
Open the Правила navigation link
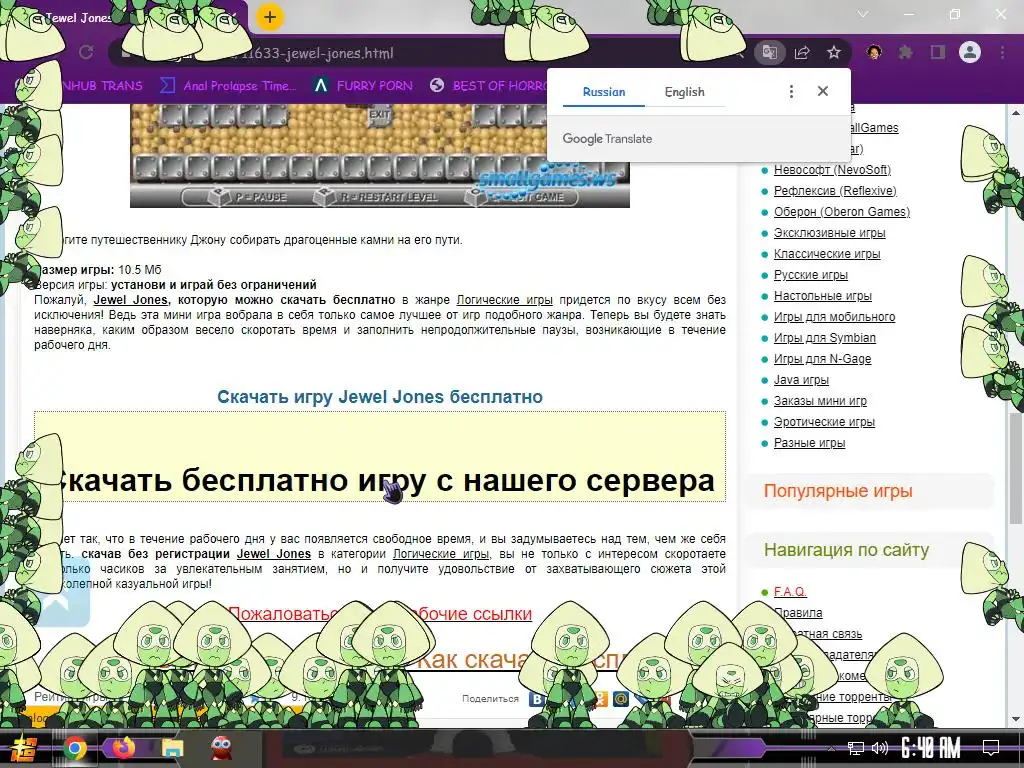point(798,613)
